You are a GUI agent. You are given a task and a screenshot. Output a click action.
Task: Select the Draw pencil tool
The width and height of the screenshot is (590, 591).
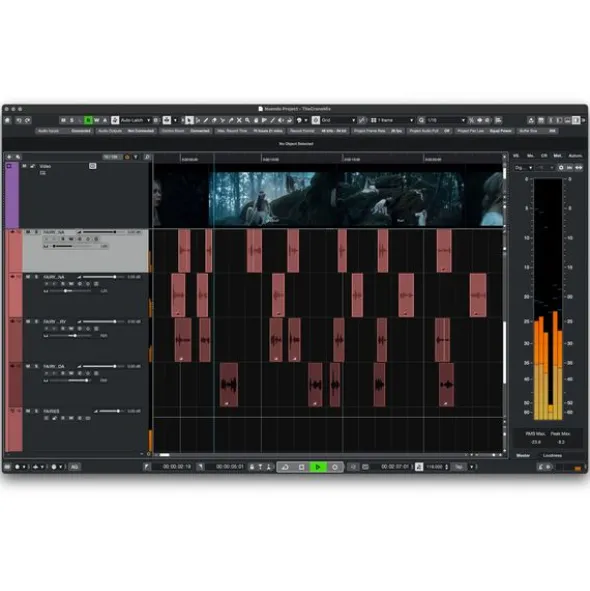[x=206, y=120]
